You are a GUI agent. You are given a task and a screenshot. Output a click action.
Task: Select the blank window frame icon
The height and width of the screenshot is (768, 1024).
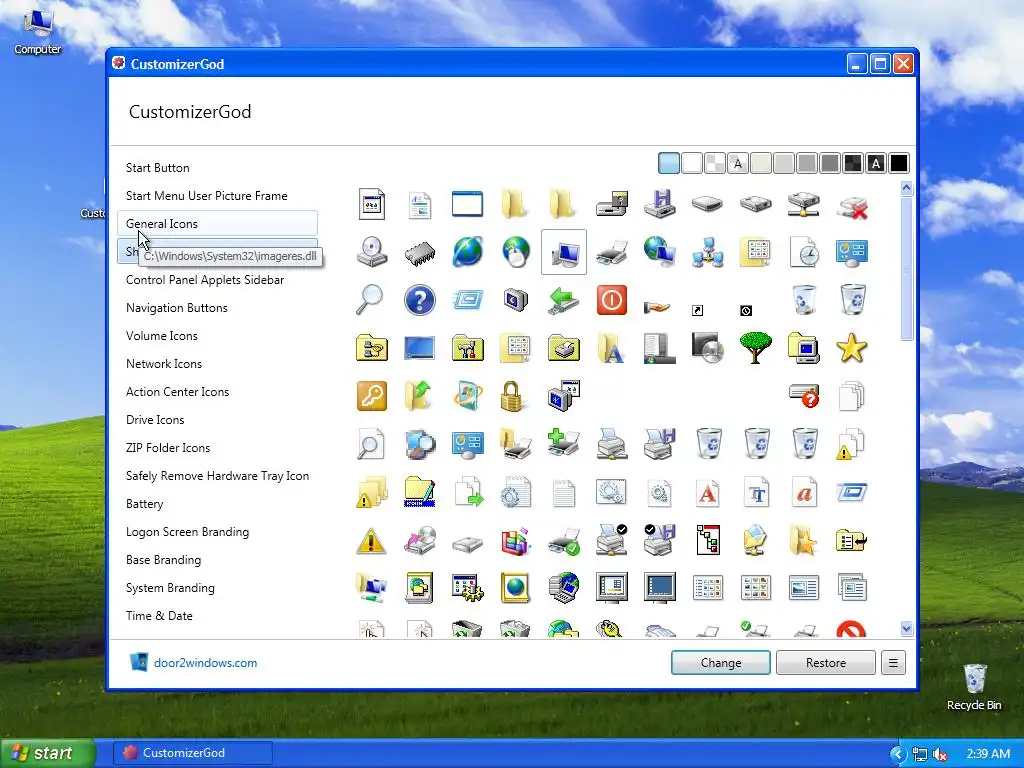point(468,204)
